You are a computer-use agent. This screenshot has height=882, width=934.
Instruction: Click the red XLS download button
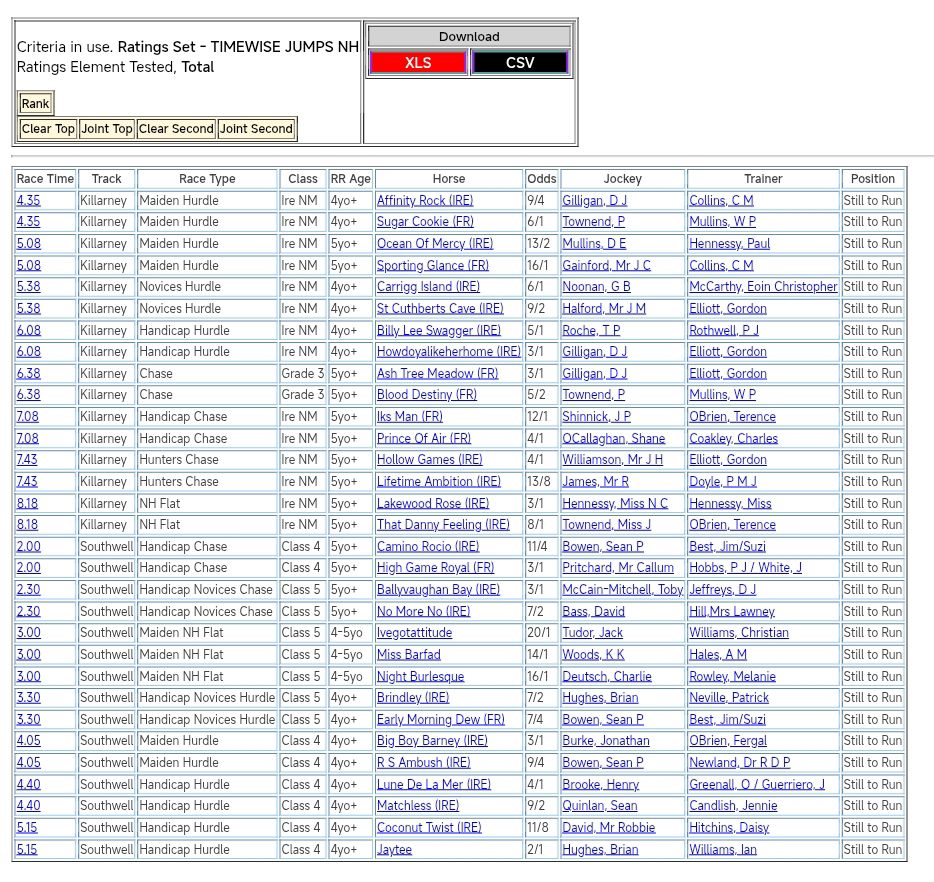tap(418, 62)
